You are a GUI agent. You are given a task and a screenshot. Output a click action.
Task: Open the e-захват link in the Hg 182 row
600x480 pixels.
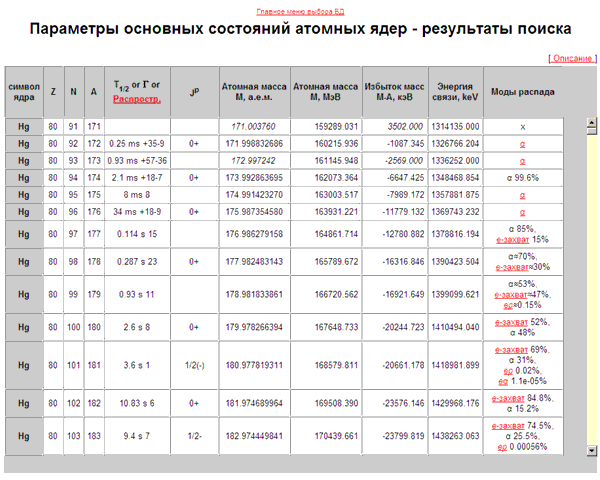pos(508,398)
